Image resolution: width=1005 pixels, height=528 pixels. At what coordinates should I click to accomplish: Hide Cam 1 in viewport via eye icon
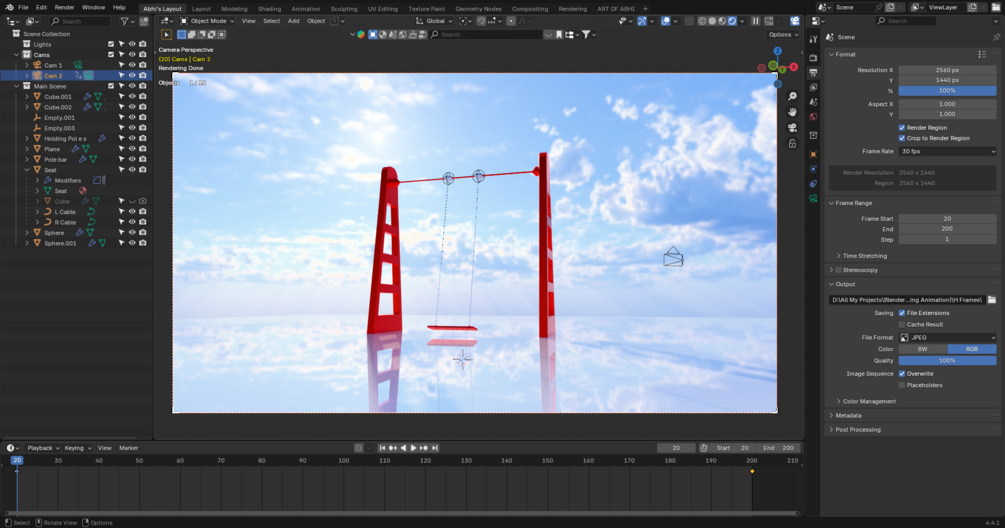click(x=132, y=65)
